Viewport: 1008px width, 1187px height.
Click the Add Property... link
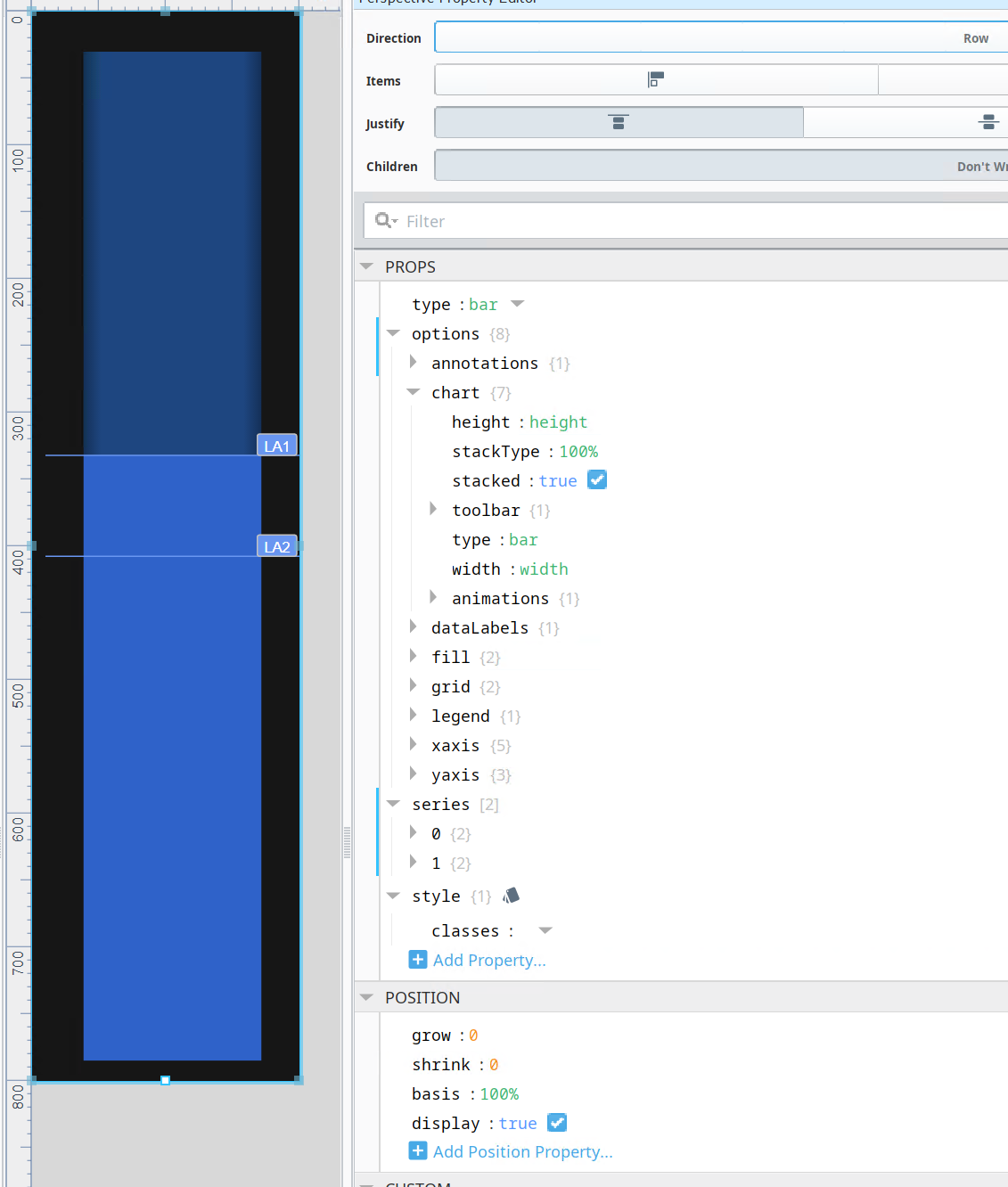(x=489, y=960)
